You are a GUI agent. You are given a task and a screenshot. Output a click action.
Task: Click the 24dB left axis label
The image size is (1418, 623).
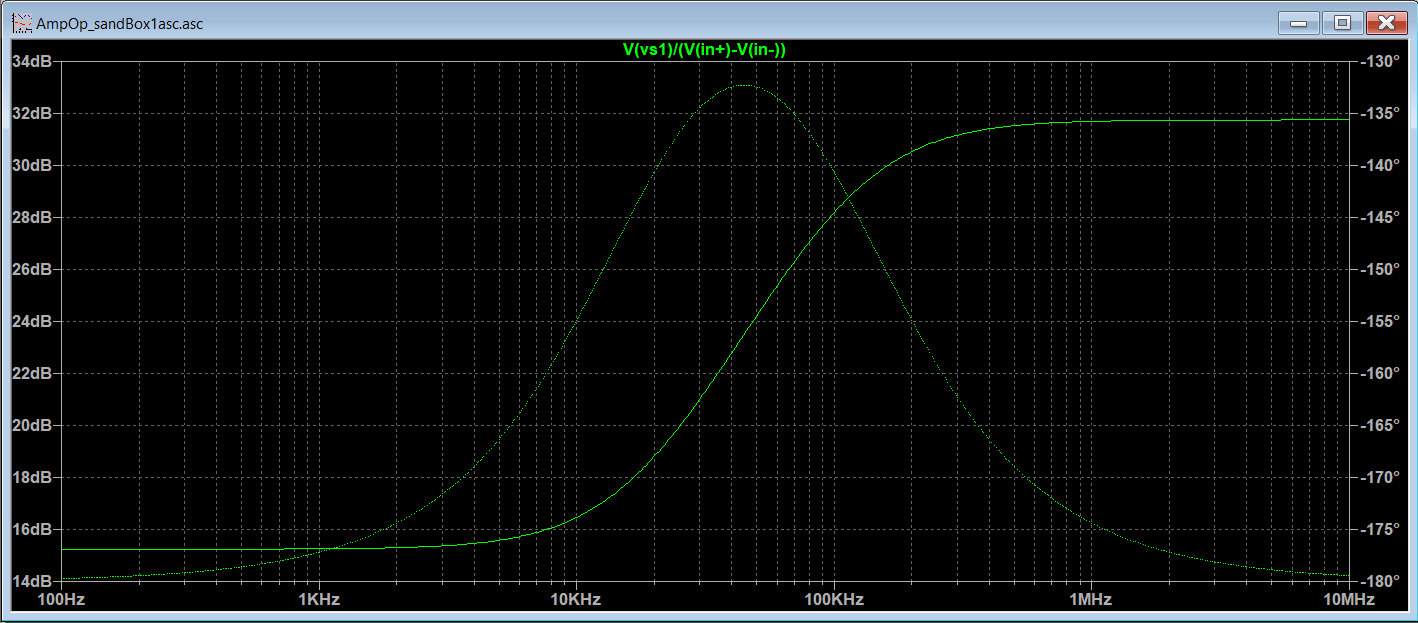pos(32,322)
